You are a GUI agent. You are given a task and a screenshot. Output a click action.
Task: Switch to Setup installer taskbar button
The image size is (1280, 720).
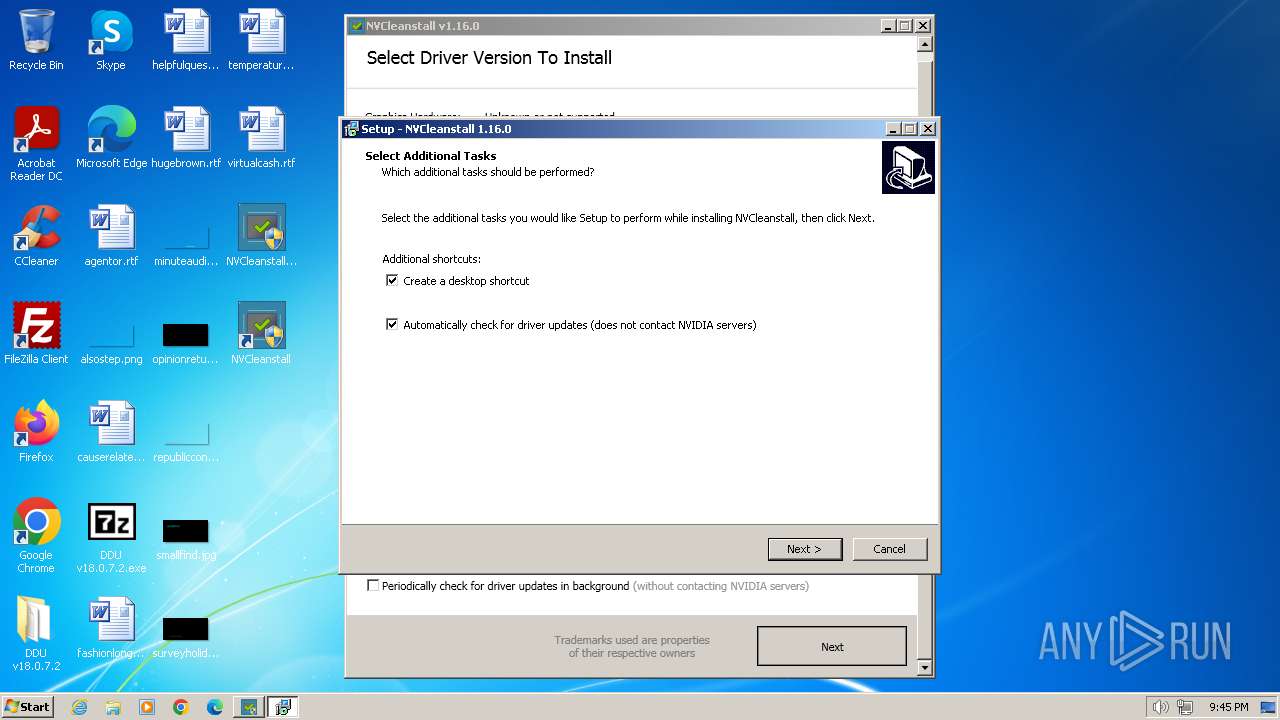pos(283,707)
